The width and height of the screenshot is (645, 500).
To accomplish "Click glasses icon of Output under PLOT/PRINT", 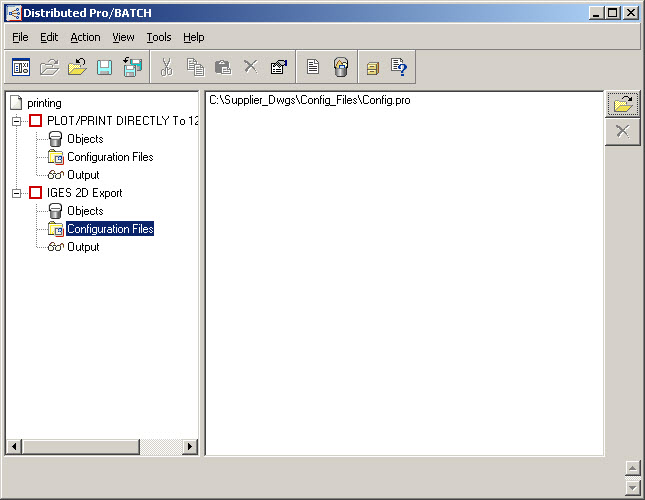I will point(56,175).
